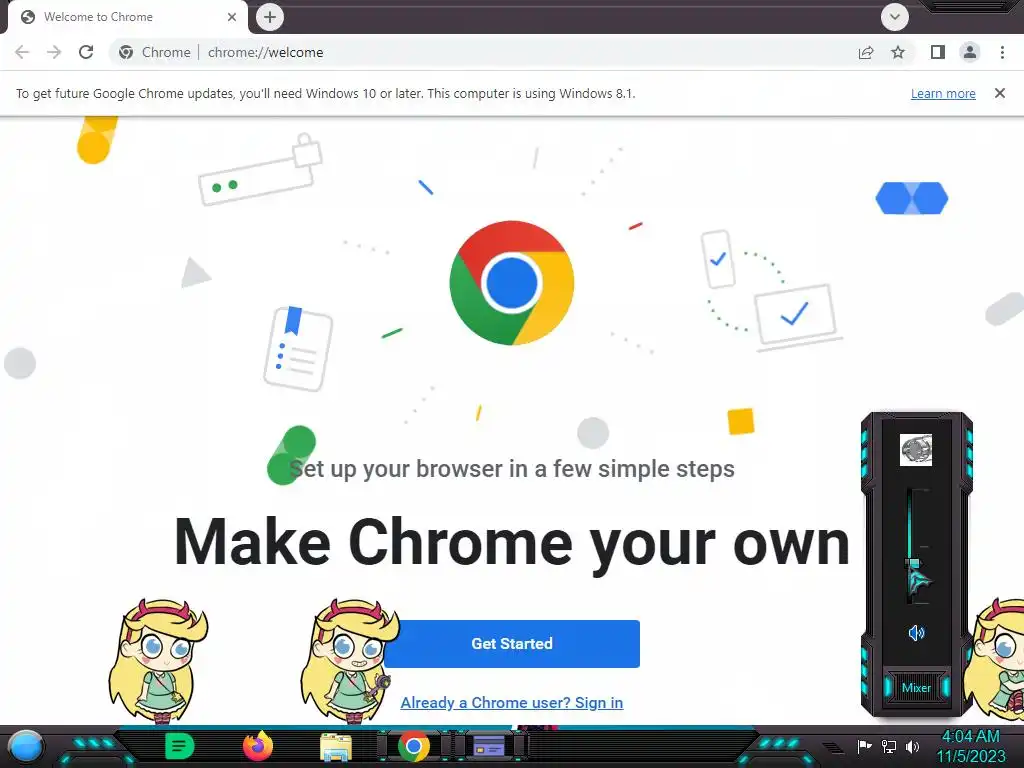Go forward with the forward arrow
Image resolution: width=1024 pixels, height=768 pixels.
point(54,52)
